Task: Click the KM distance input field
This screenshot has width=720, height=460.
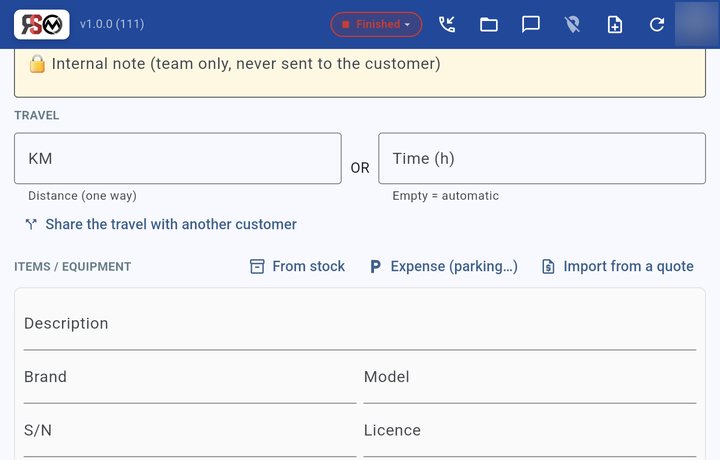Action: (x=178, y=158)
